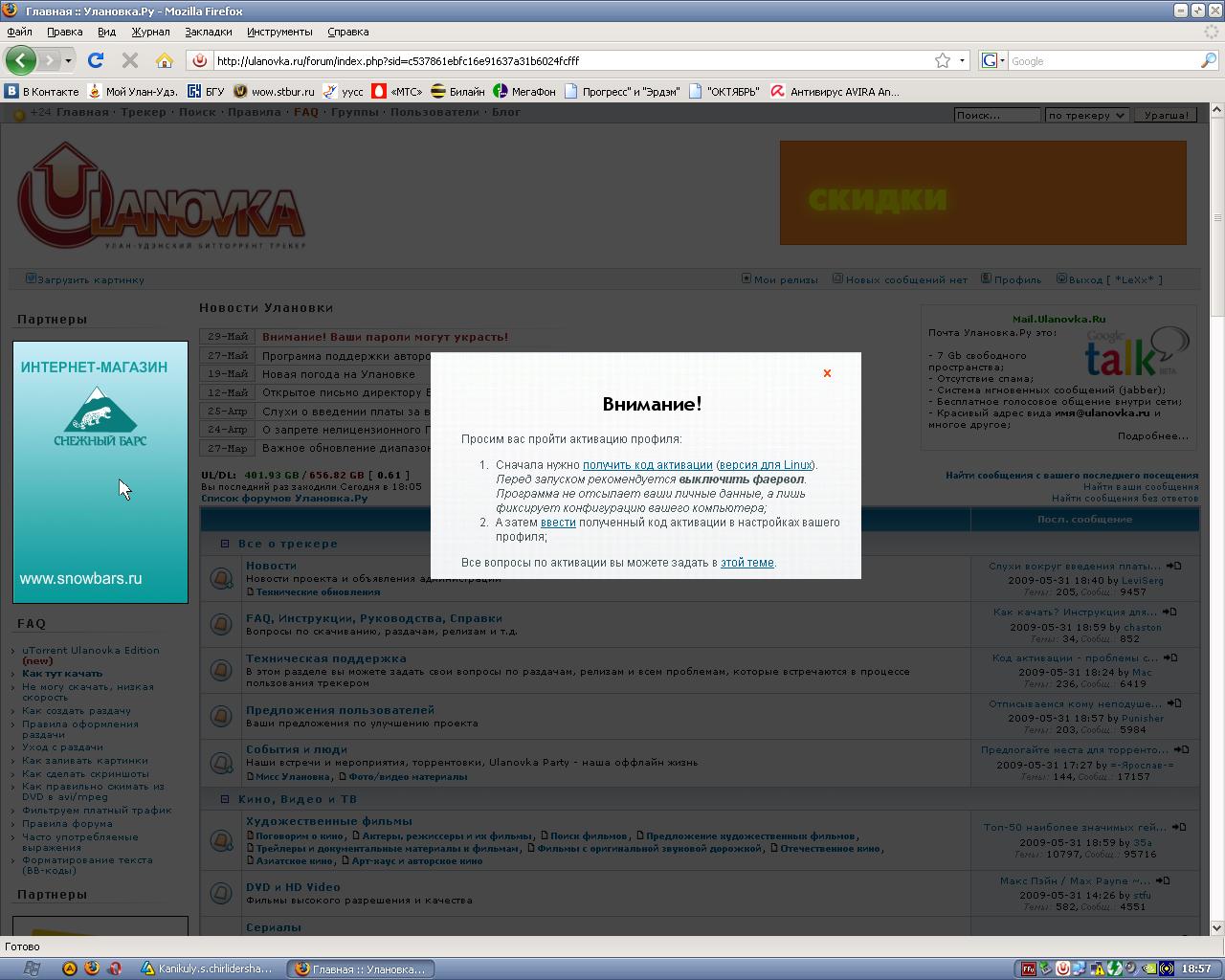Open the Справка menu

[347, 32]
